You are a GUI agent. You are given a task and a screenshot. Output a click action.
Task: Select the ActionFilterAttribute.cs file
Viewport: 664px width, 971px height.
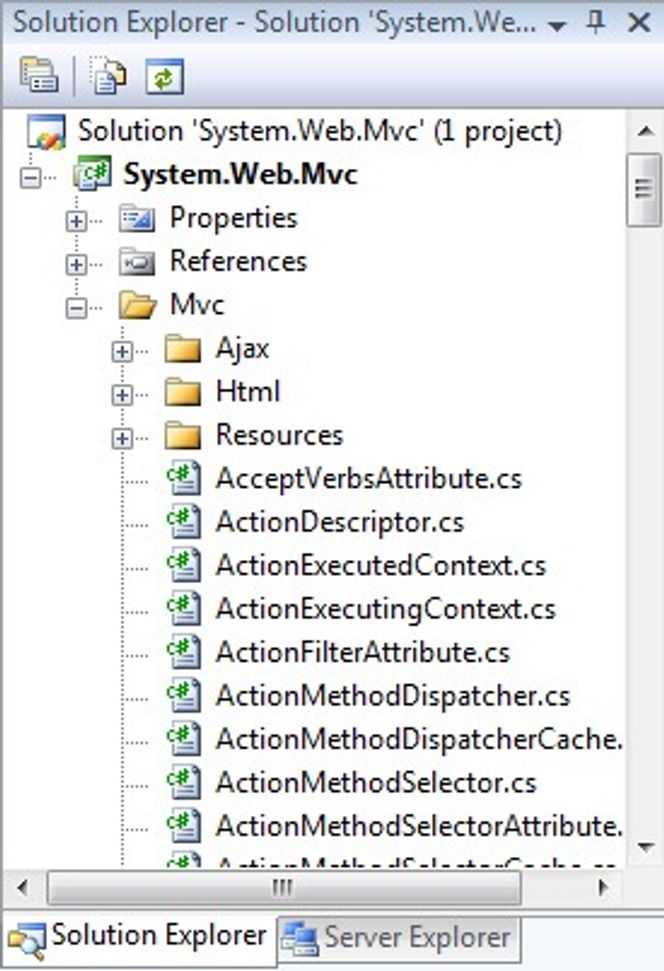pos(362,652)
